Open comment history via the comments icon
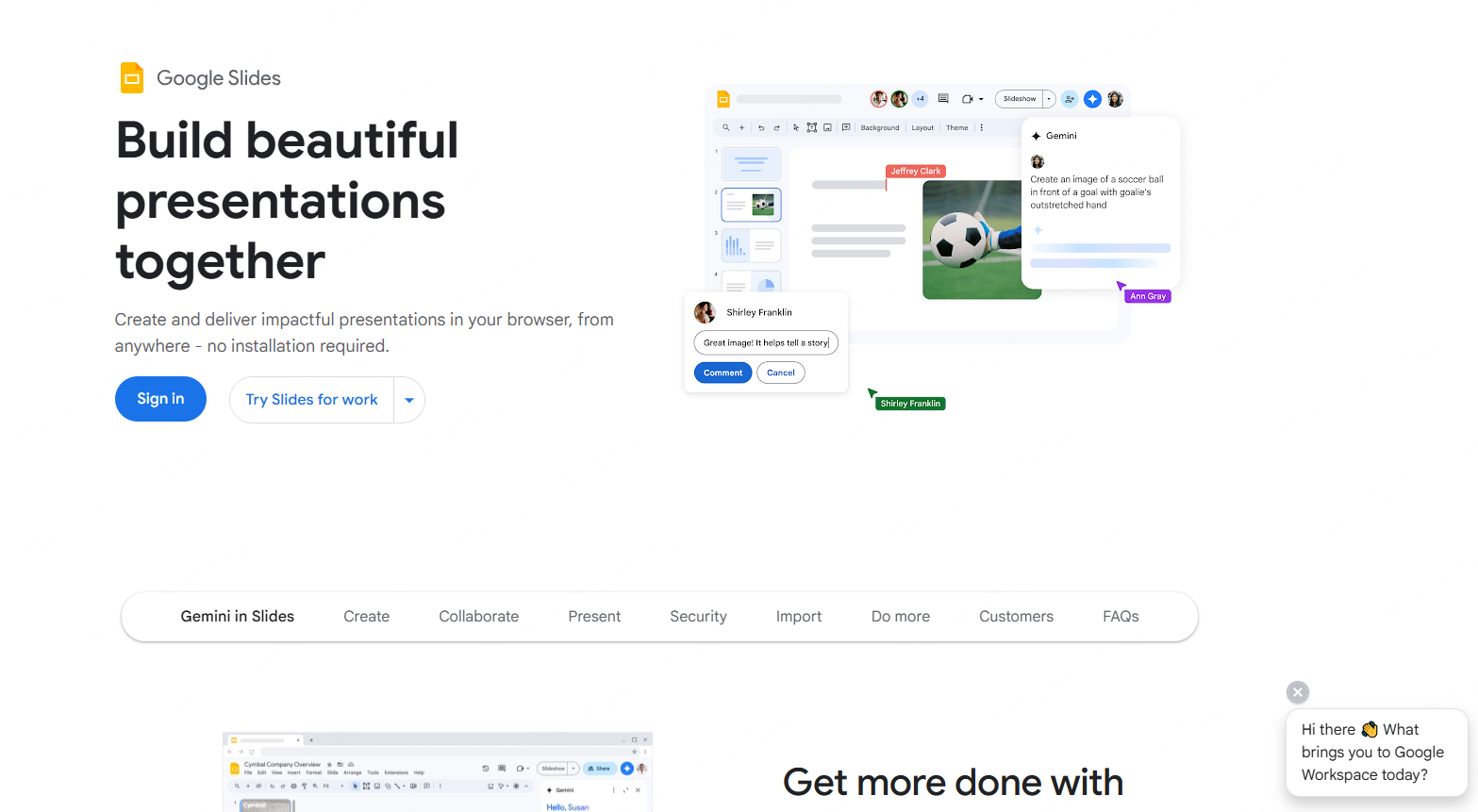 (x=944, y=99)
